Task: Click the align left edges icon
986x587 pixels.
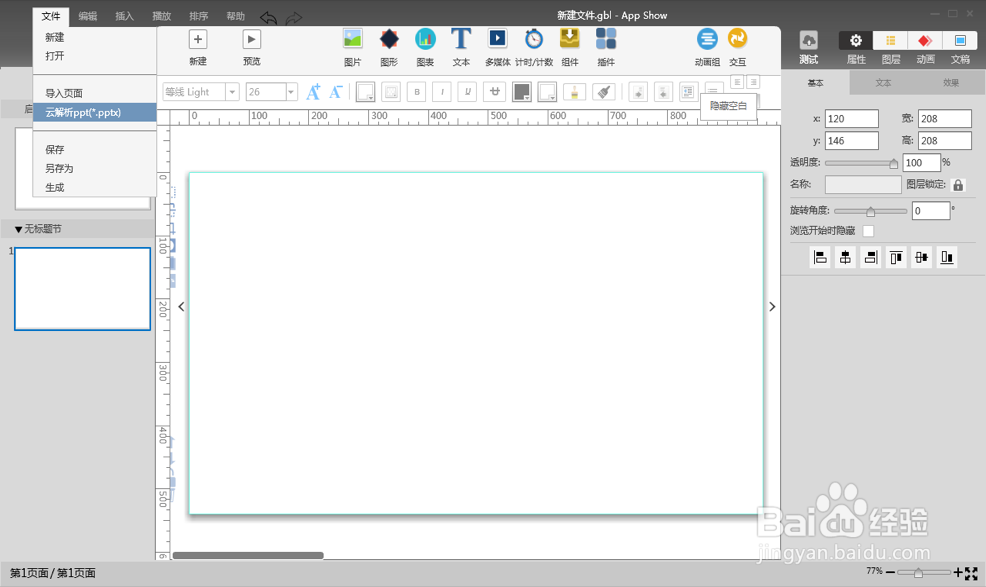Action: click(820, 257)
